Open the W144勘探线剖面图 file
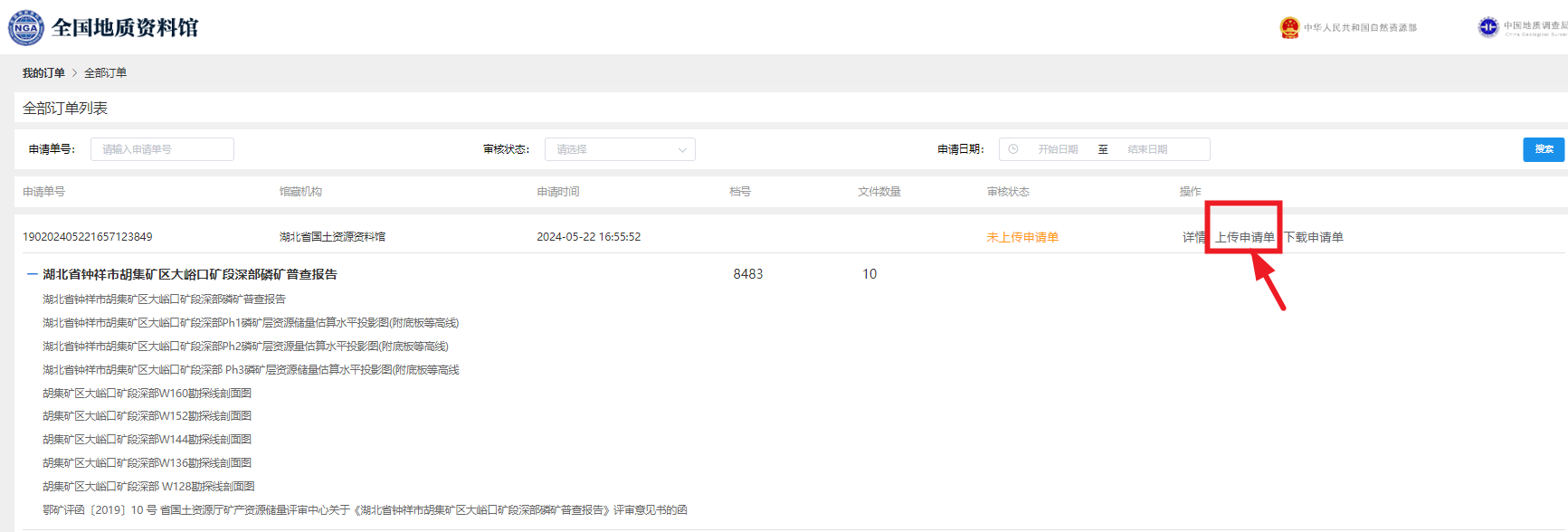 147,440
